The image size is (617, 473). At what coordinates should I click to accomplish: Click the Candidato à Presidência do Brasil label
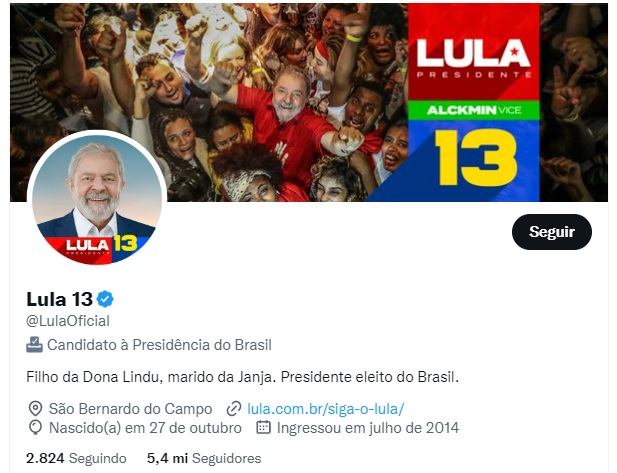[x=159, y=345]
